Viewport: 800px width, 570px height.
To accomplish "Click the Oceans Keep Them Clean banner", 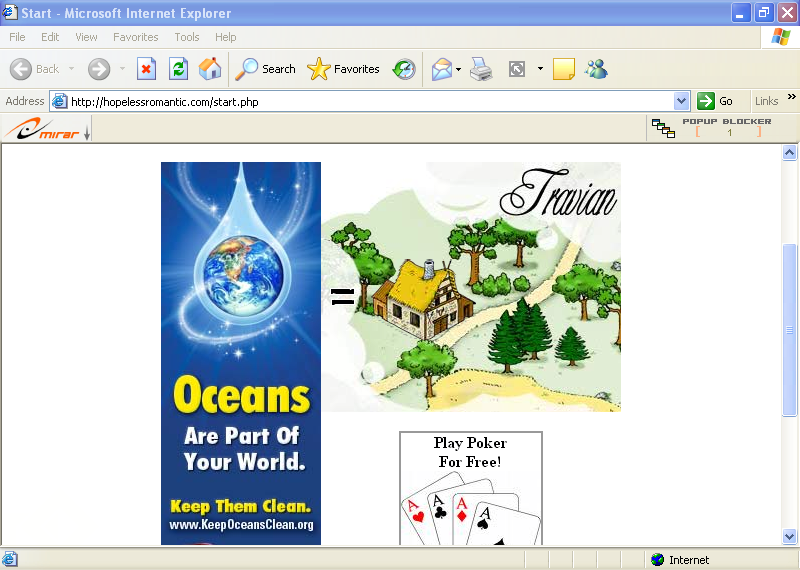I will (241, 353).
